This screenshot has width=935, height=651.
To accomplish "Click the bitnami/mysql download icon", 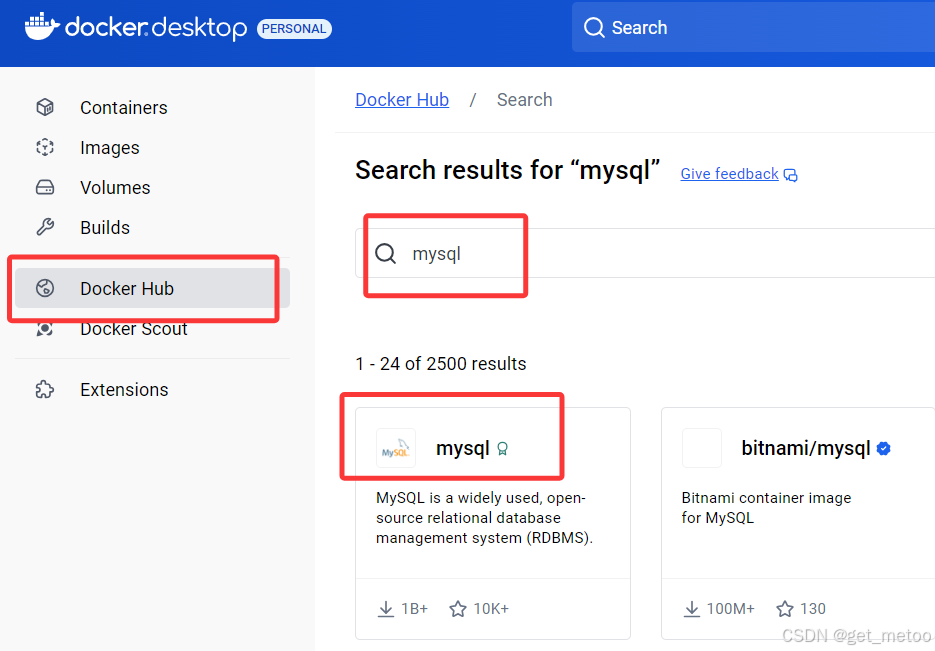I will tap(692, 609).
